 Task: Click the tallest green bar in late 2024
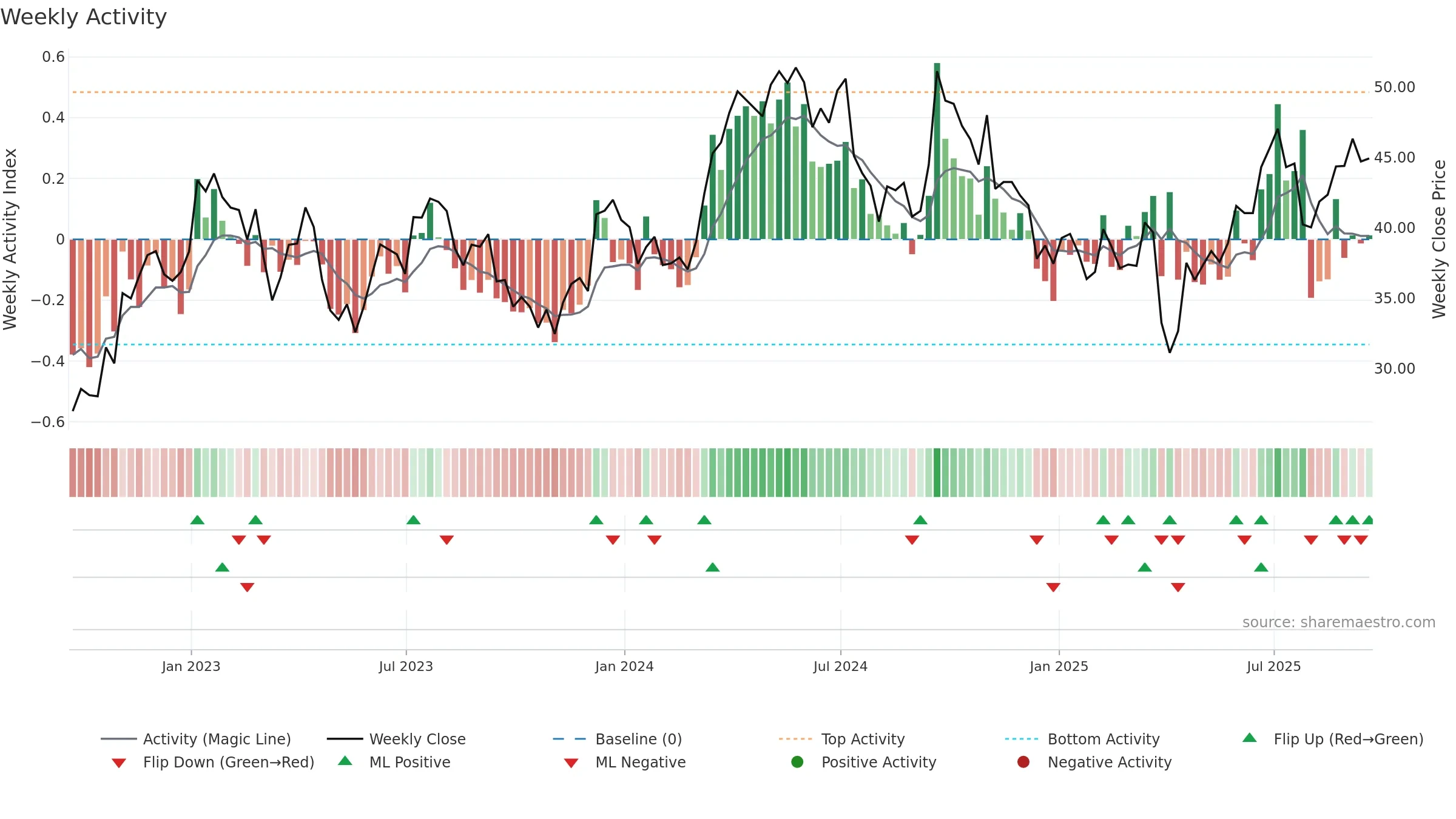937,151
